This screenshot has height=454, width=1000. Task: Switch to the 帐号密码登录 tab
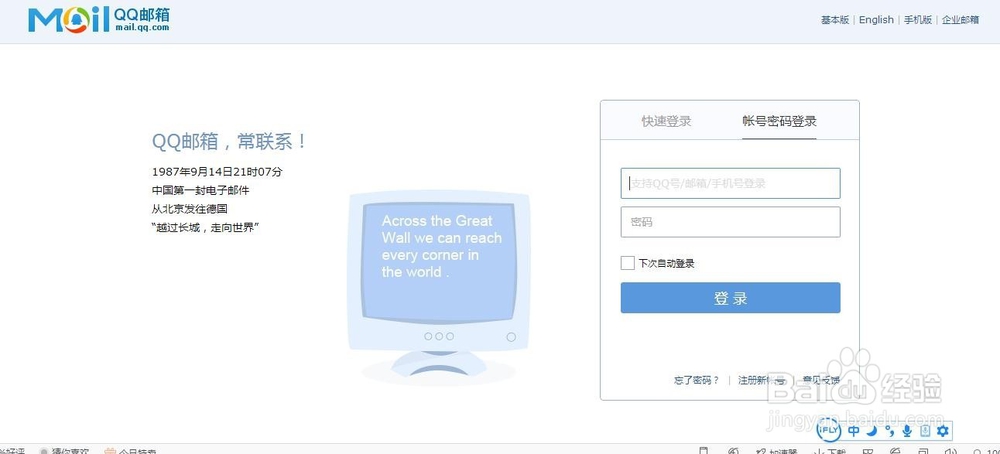click(x=779, y=121)
